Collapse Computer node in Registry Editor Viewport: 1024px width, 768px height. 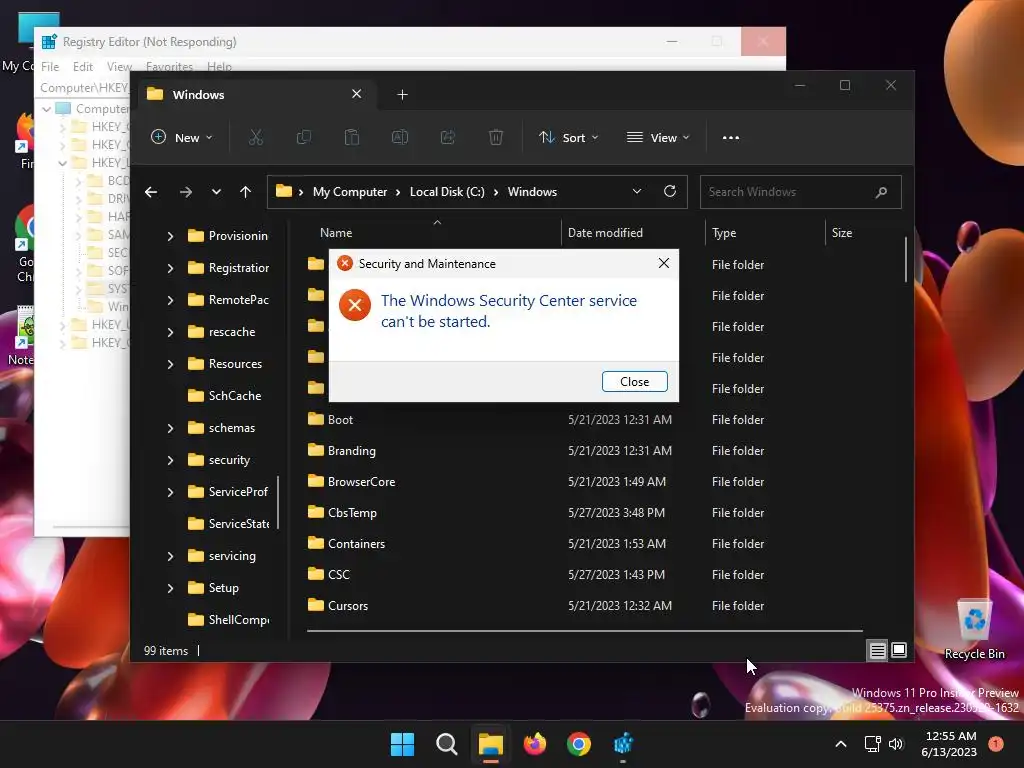click(46, 109)
